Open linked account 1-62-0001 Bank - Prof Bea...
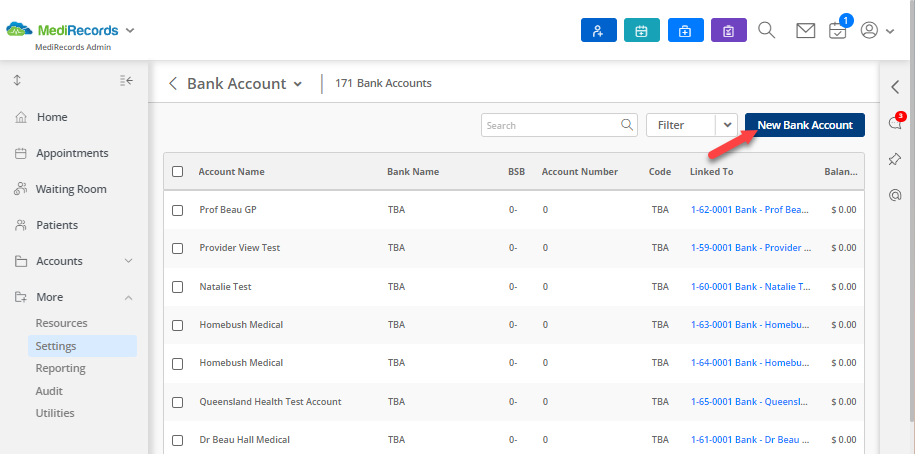Viewport: 915px width, 454px height. (750, 209)
